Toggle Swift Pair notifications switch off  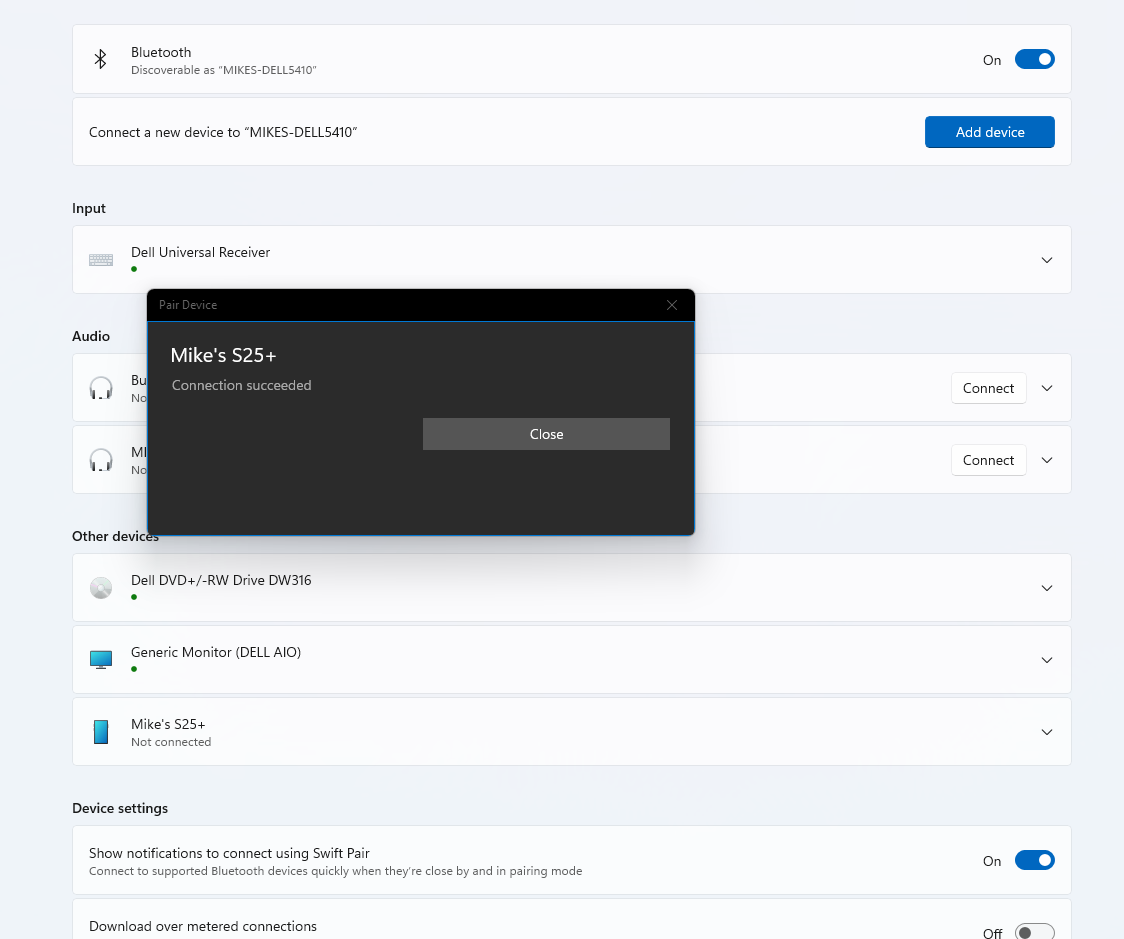tap(1034, 860)
